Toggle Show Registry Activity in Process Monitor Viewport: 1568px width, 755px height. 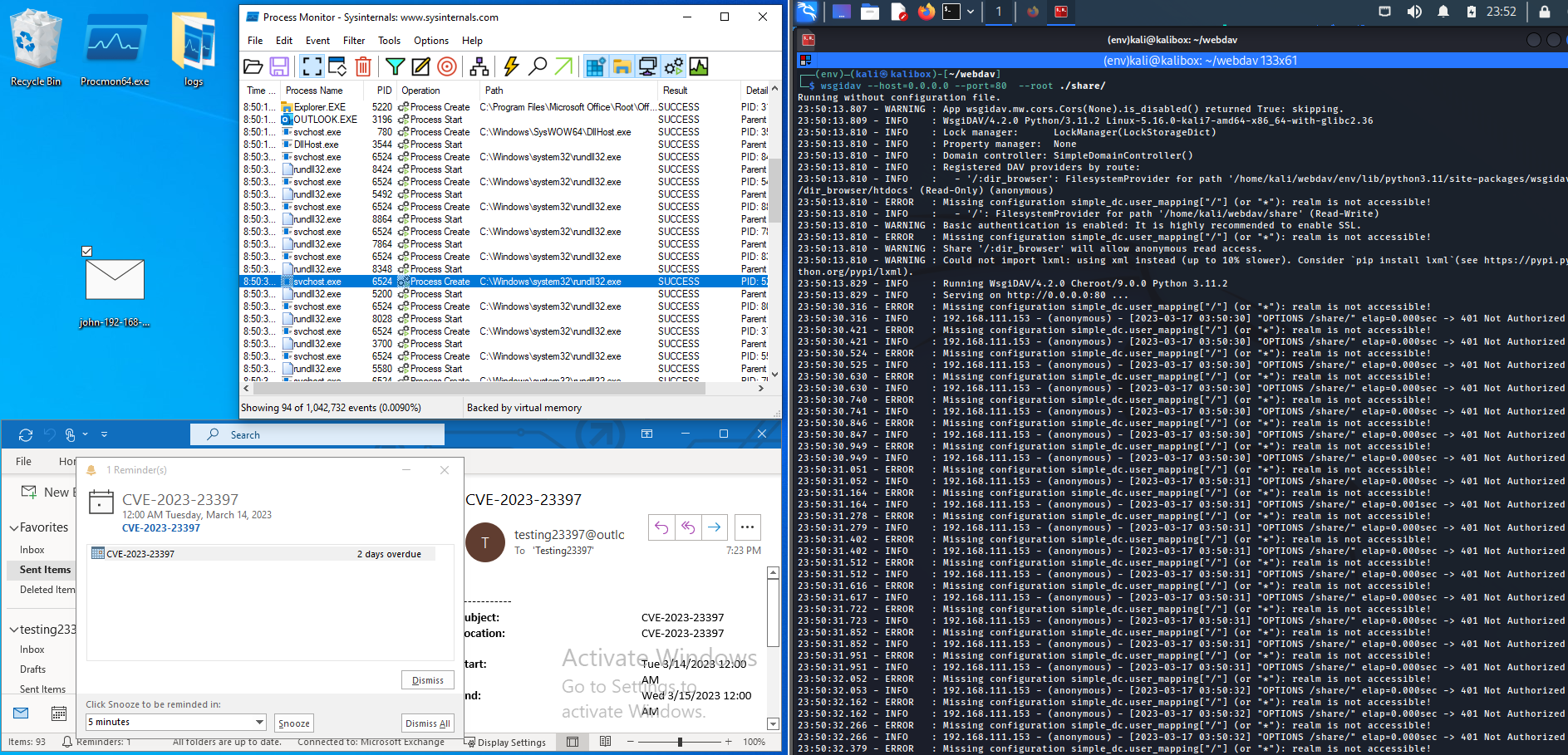596,66
